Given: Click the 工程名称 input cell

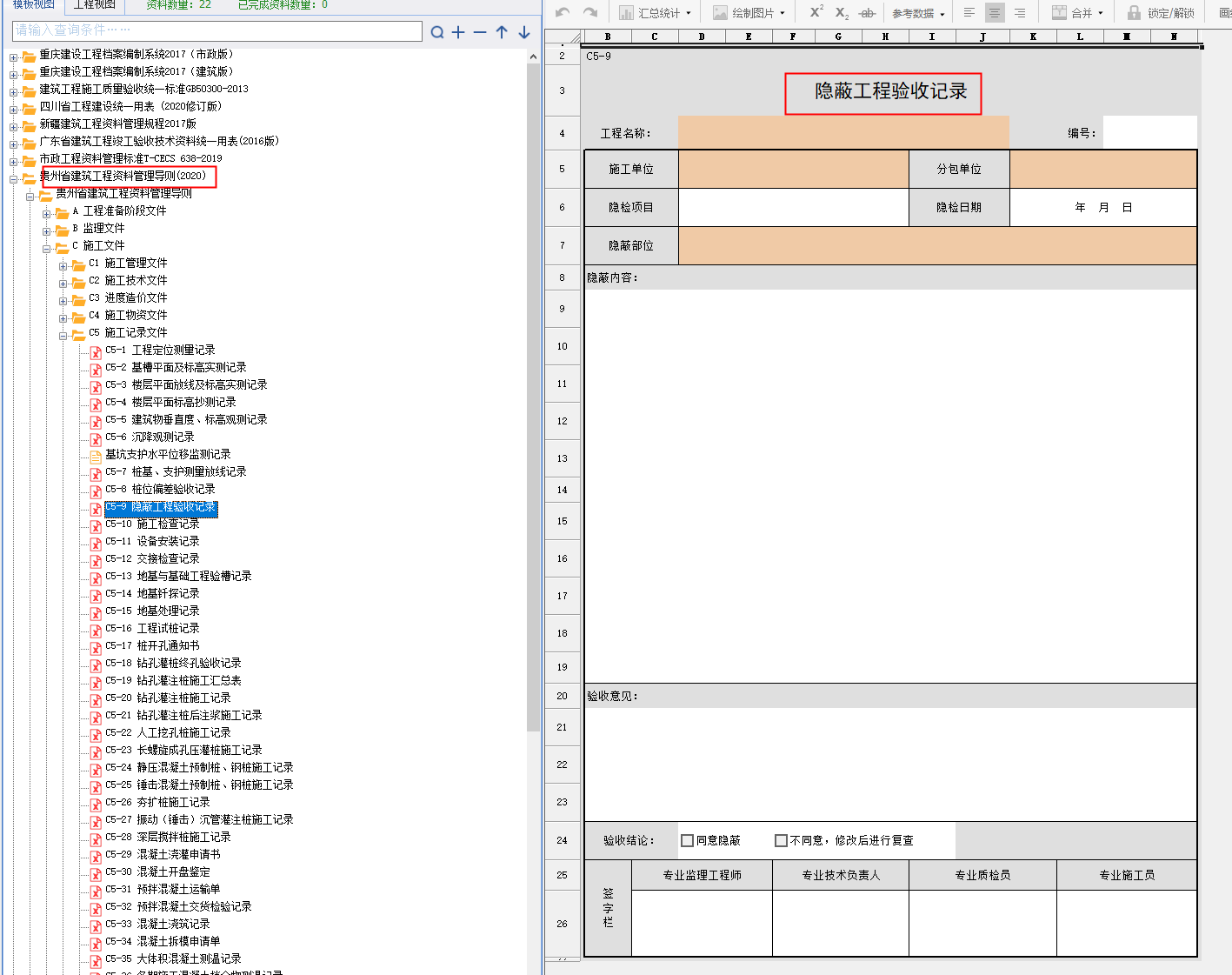Looking at the screenshot, I should 843,133.
